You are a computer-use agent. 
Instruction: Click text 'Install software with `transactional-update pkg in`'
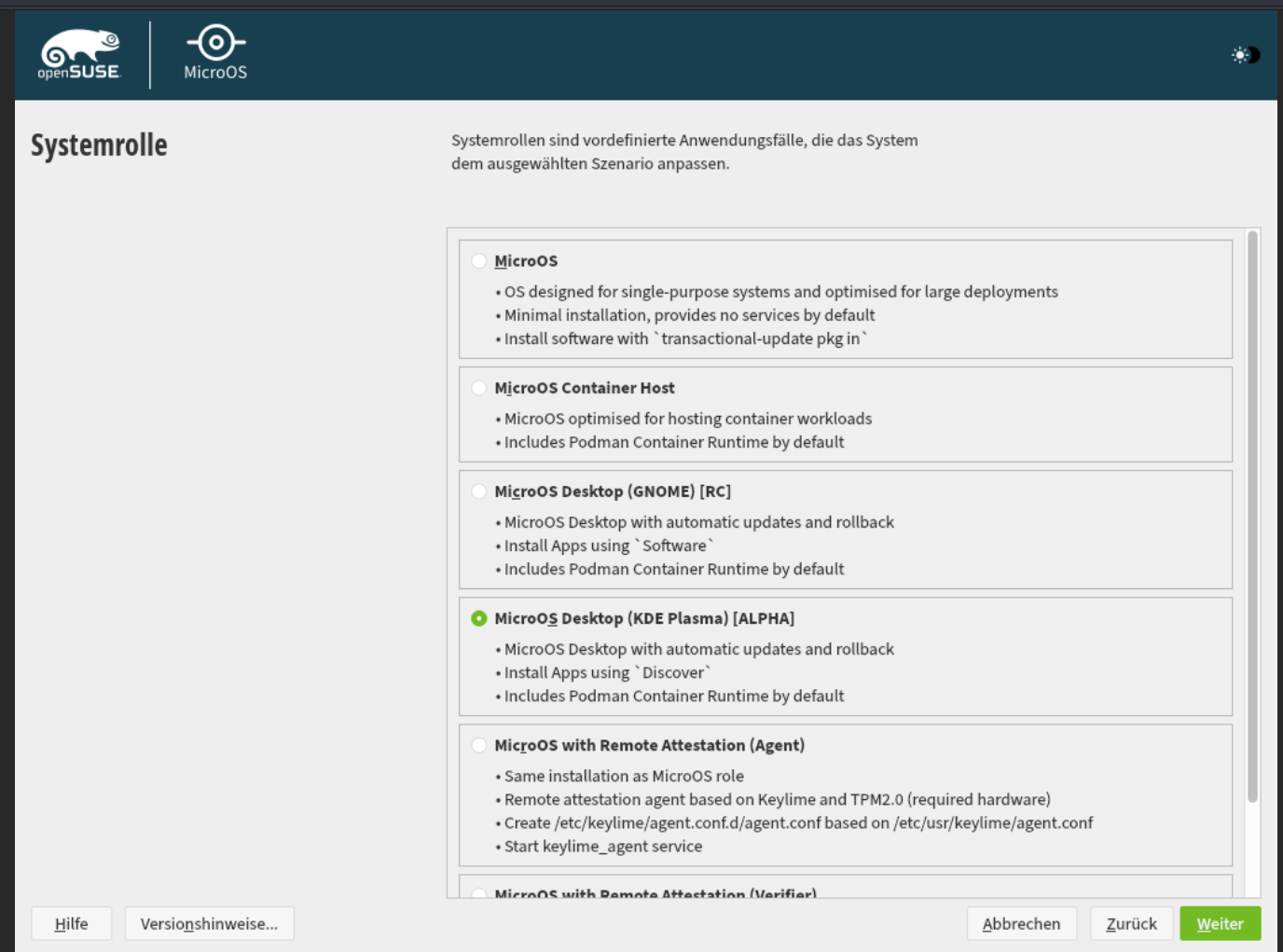pyautogui.click(x=685, y=338)
